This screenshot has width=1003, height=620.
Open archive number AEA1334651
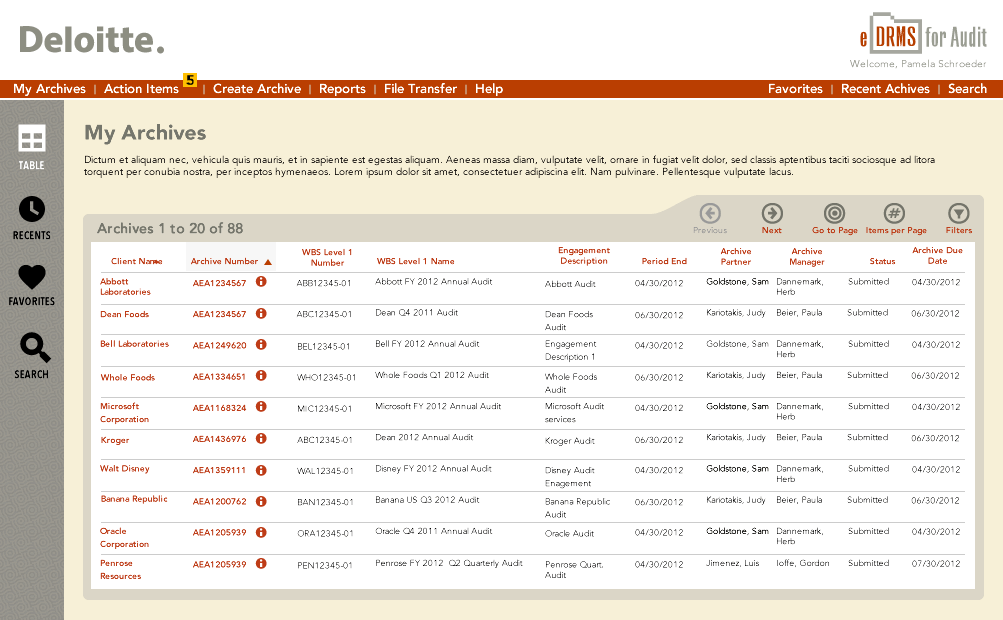click(219, 377)
